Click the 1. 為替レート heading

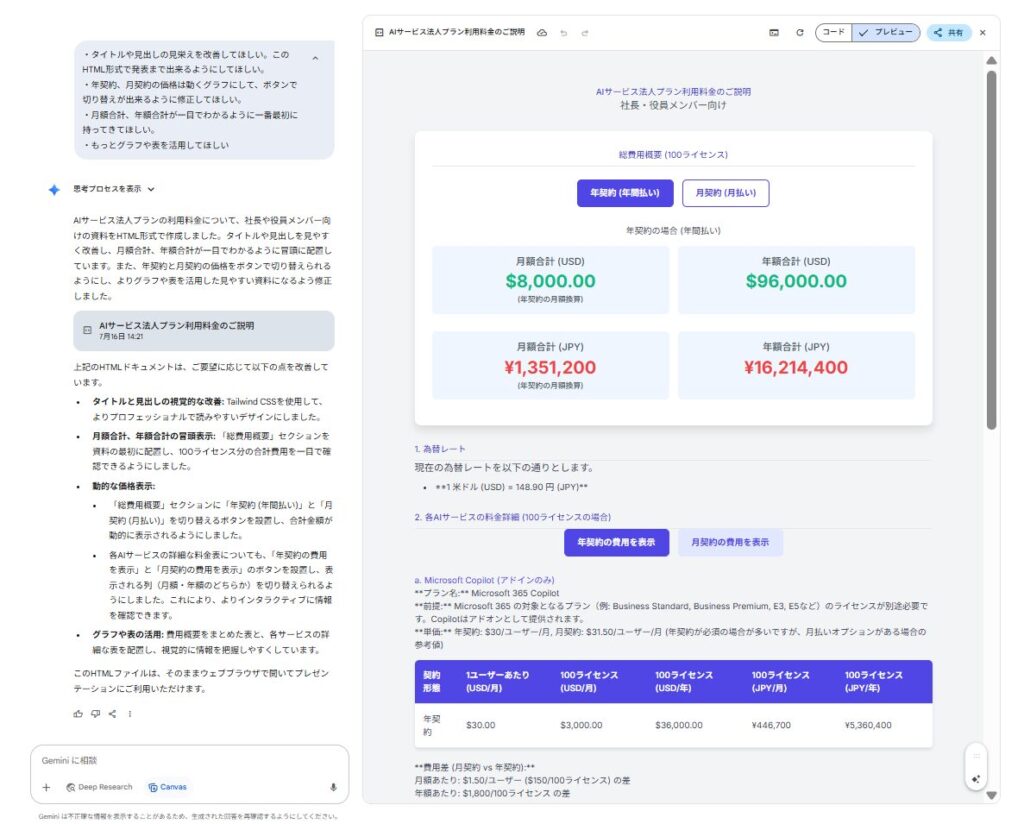[x=440, y=449]
